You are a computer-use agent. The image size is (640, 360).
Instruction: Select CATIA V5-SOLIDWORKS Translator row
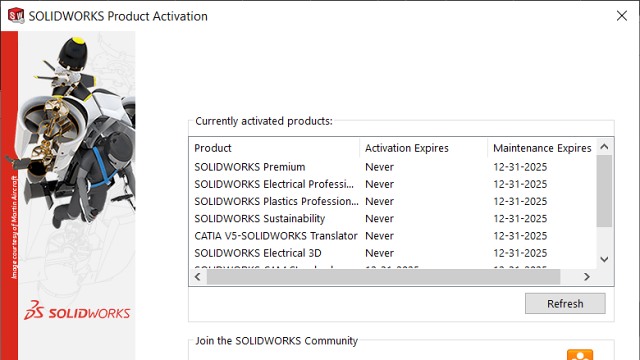tap(393, 236)
